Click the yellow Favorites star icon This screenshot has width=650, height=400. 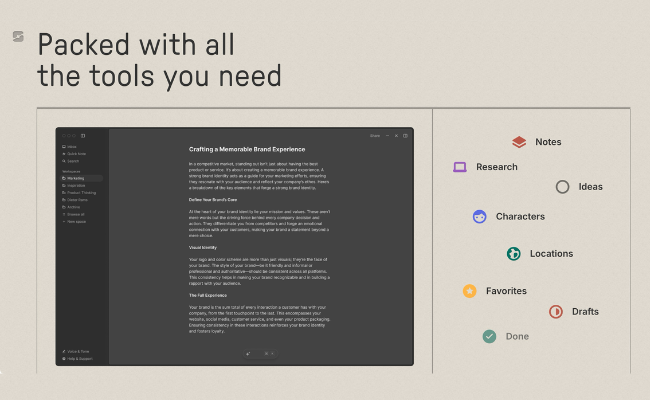pyautogui.click(x=469, y=291)
